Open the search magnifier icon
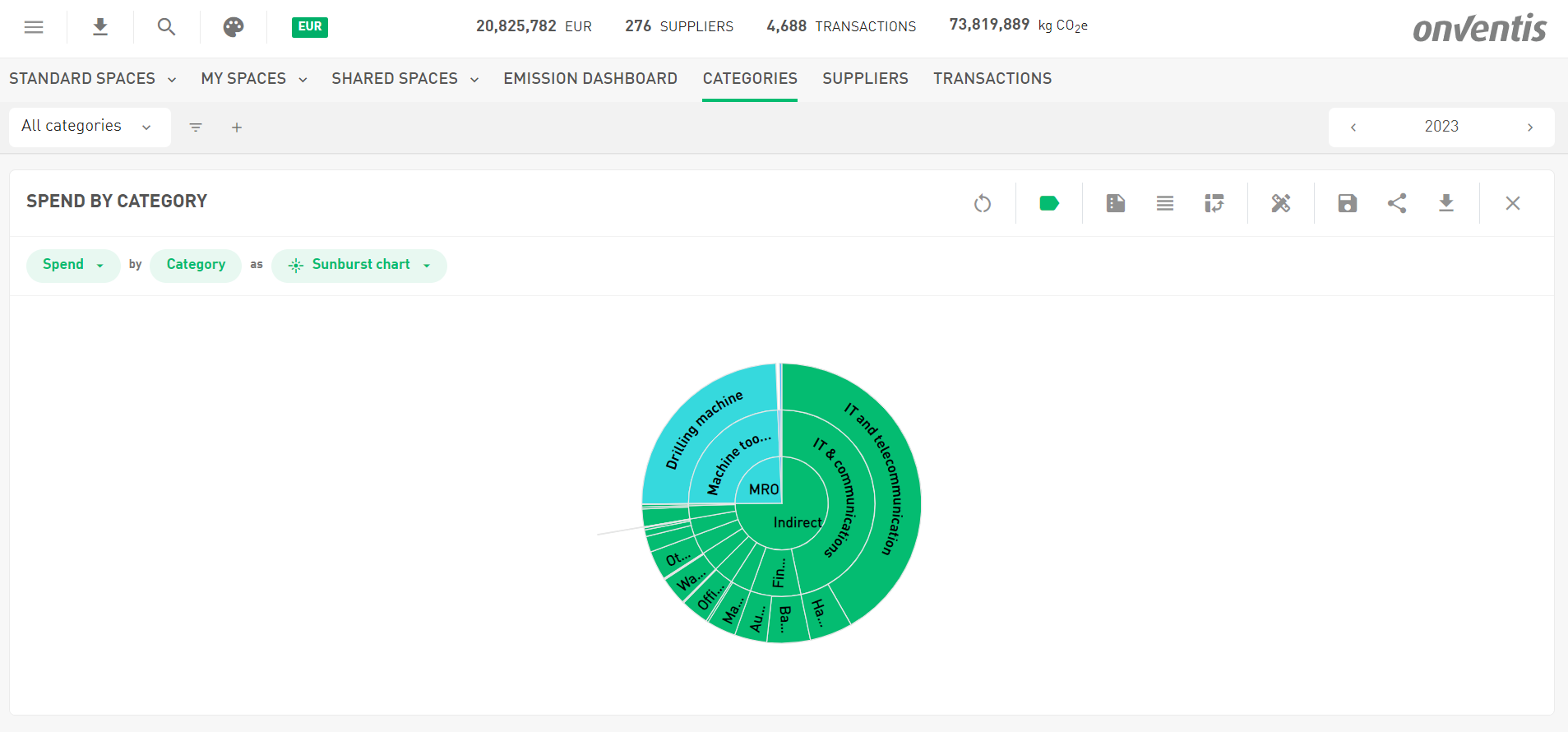 coord(166,27)
